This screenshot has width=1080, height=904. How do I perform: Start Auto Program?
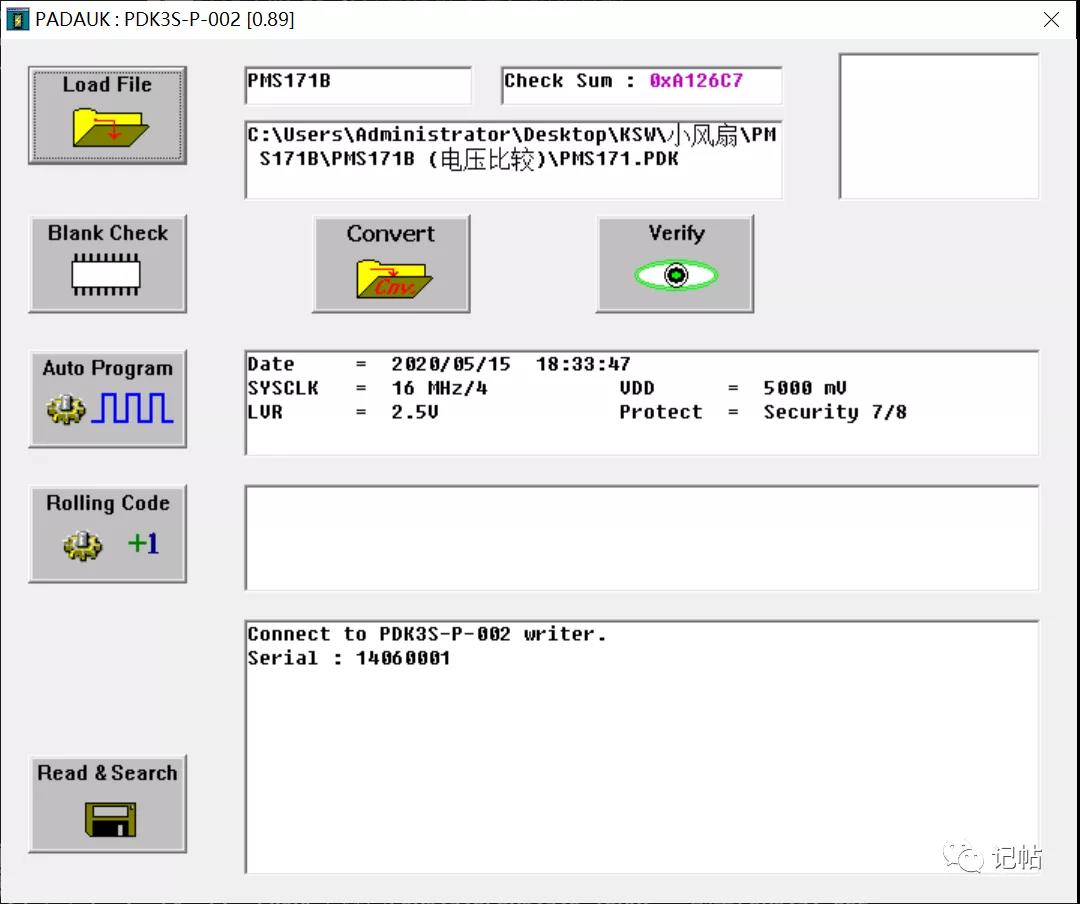tap(107, 398)
